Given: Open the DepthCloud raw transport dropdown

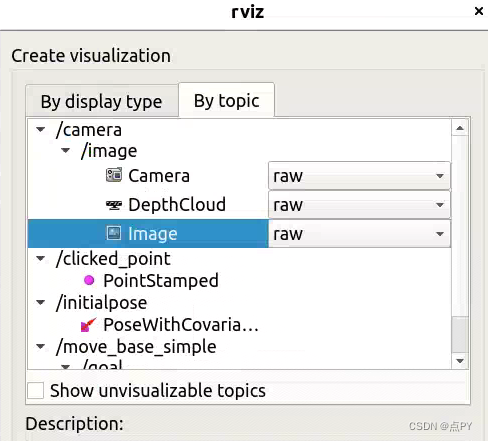Looking at the screenshot, I should 359,205.
